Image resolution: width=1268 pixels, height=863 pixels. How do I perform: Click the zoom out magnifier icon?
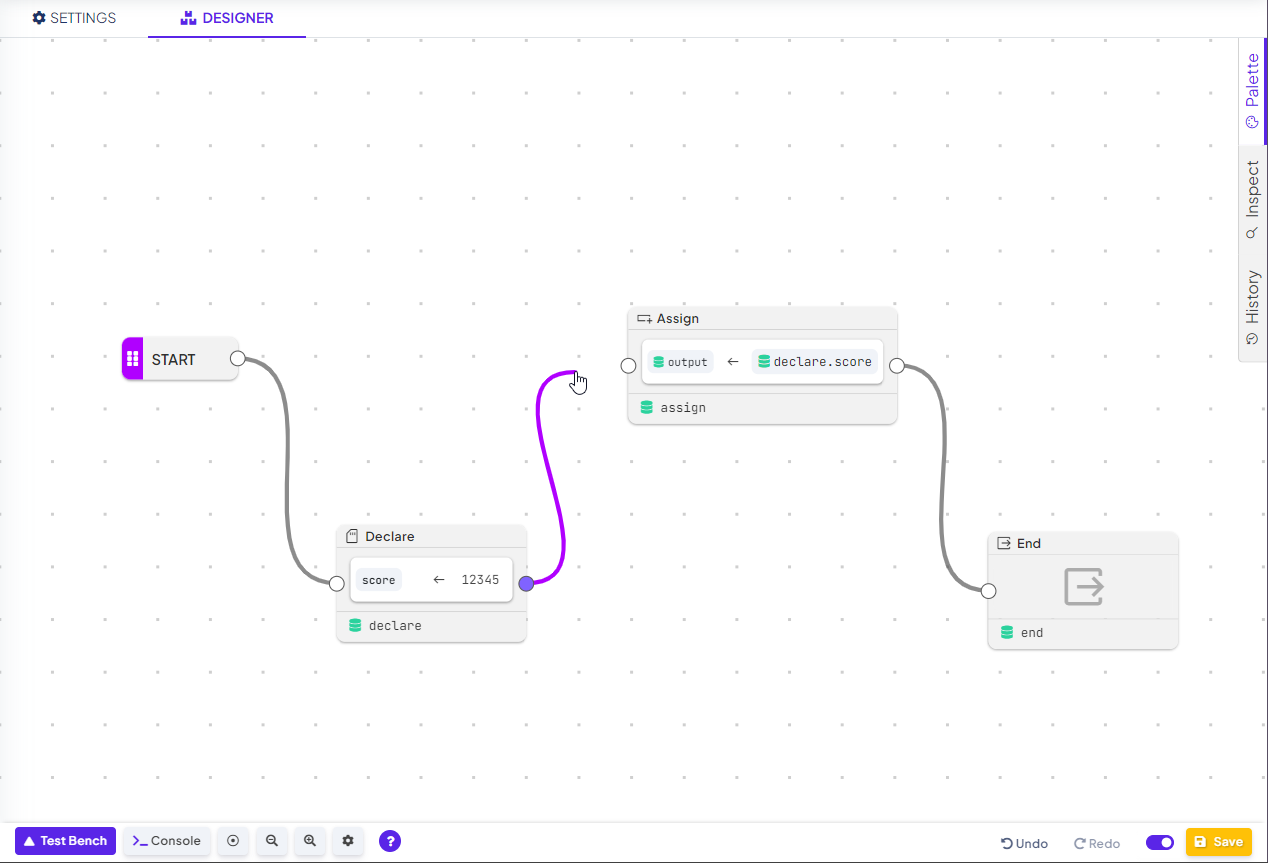(x=271, y=841)
